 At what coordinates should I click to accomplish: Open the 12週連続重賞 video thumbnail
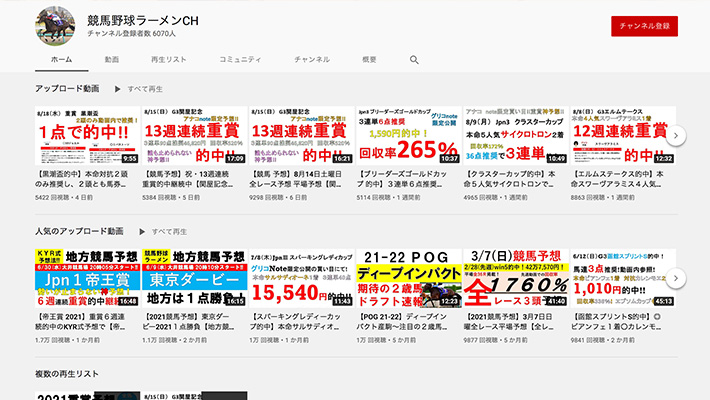pos(623,135)
